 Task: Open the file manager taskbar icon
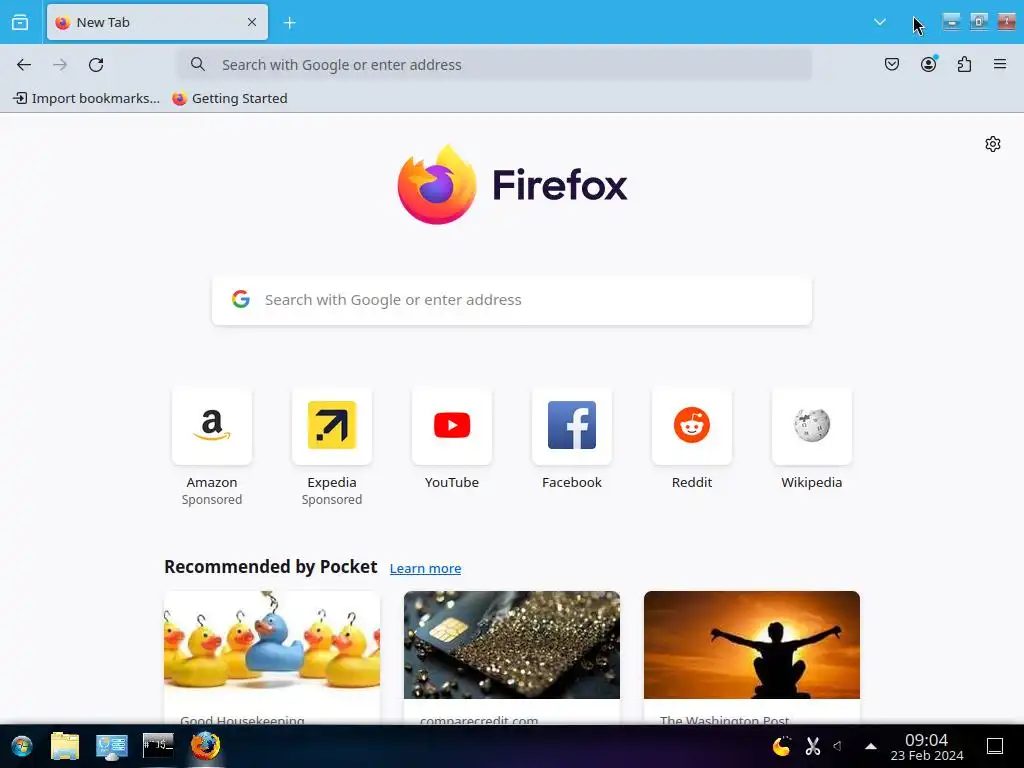pyautogui.click(x=65, y=746)
